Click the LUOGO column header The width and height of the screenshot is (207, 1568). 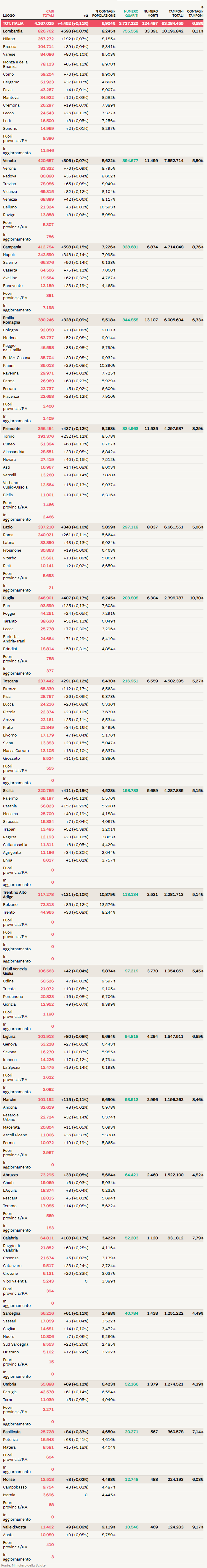point(9,16)
